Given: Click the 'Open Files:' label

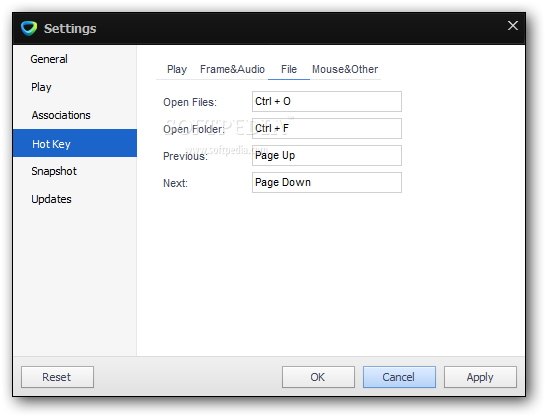Looking at the screenshot, I should pyautogui.click(x=190, y=102).
